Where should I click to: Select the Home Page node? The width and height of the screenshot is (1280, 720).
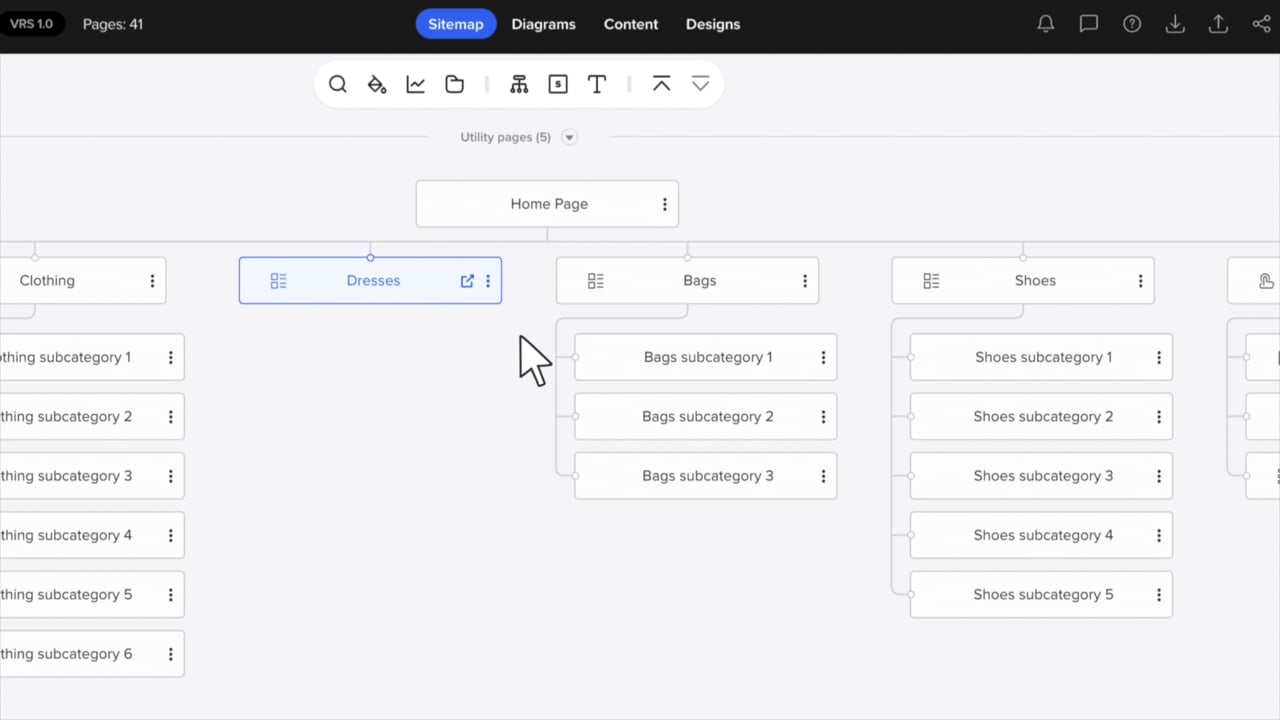click(x=547, y=204)
